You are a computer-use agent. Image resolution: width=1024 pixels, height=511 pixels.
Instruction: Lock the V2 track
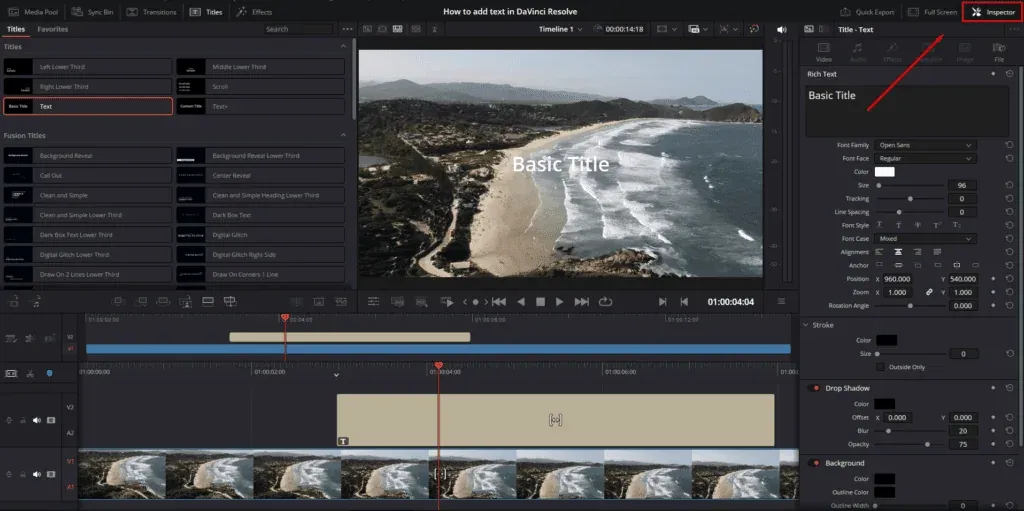point(23,420)
